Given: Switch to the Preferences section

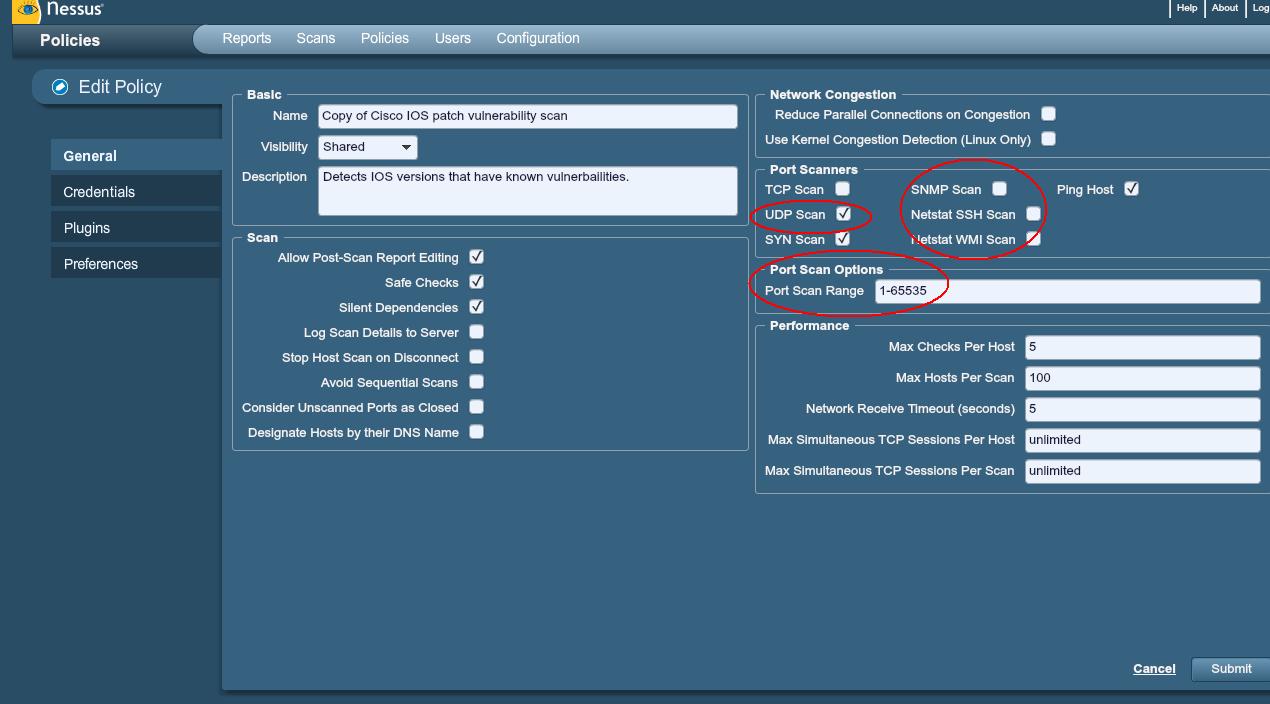Looking at the screenshot, I should (136, 264).
